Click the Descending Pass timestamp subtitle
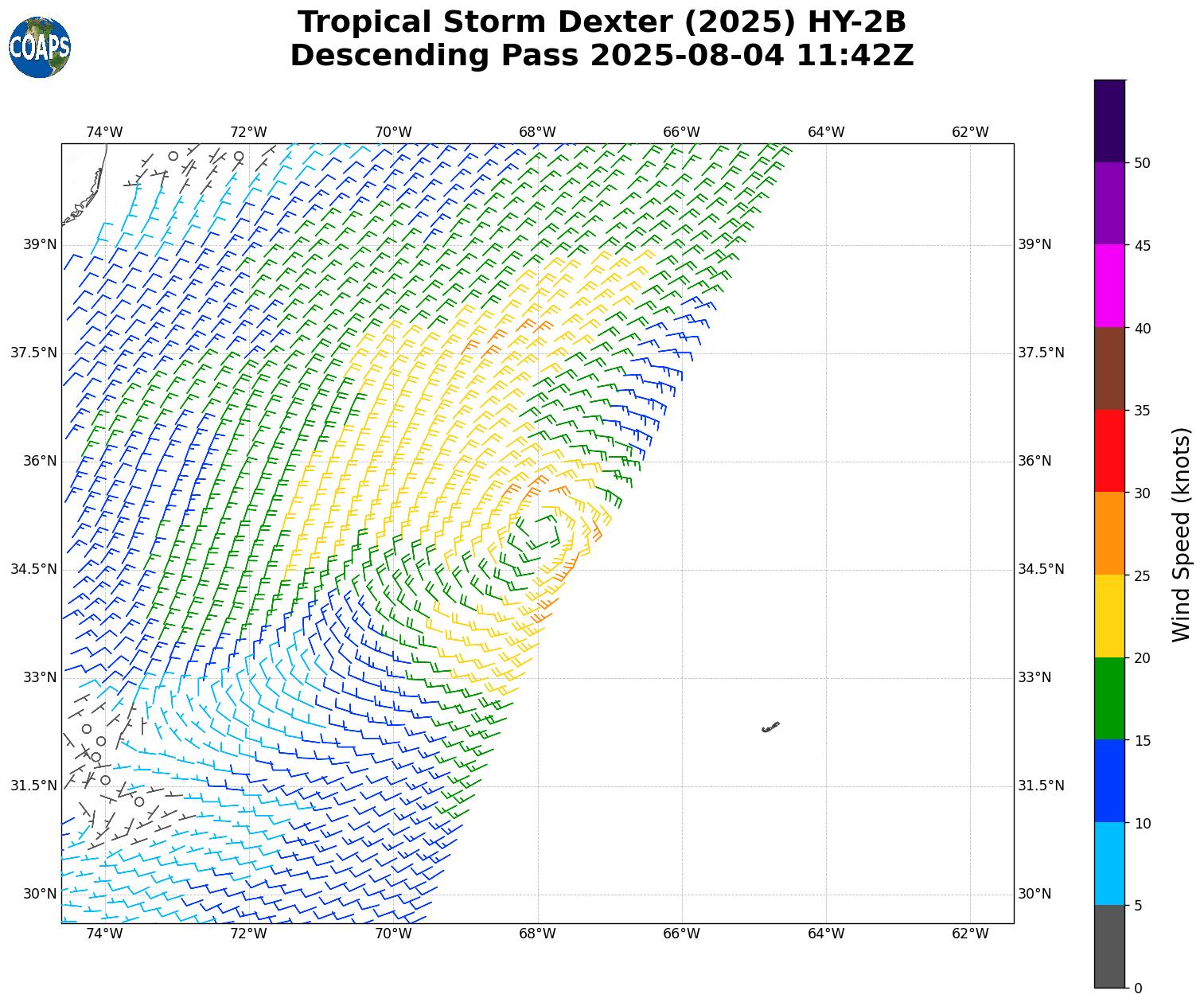 [x=602, y=56]
